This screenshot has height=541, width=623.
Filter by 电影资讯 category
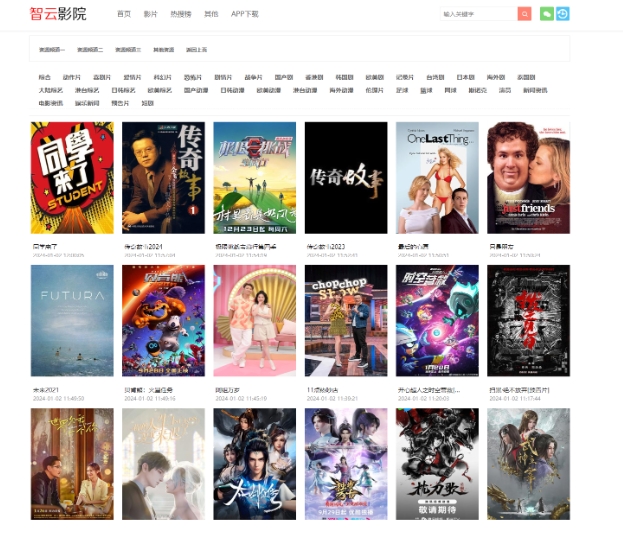[x=50, y=103]
